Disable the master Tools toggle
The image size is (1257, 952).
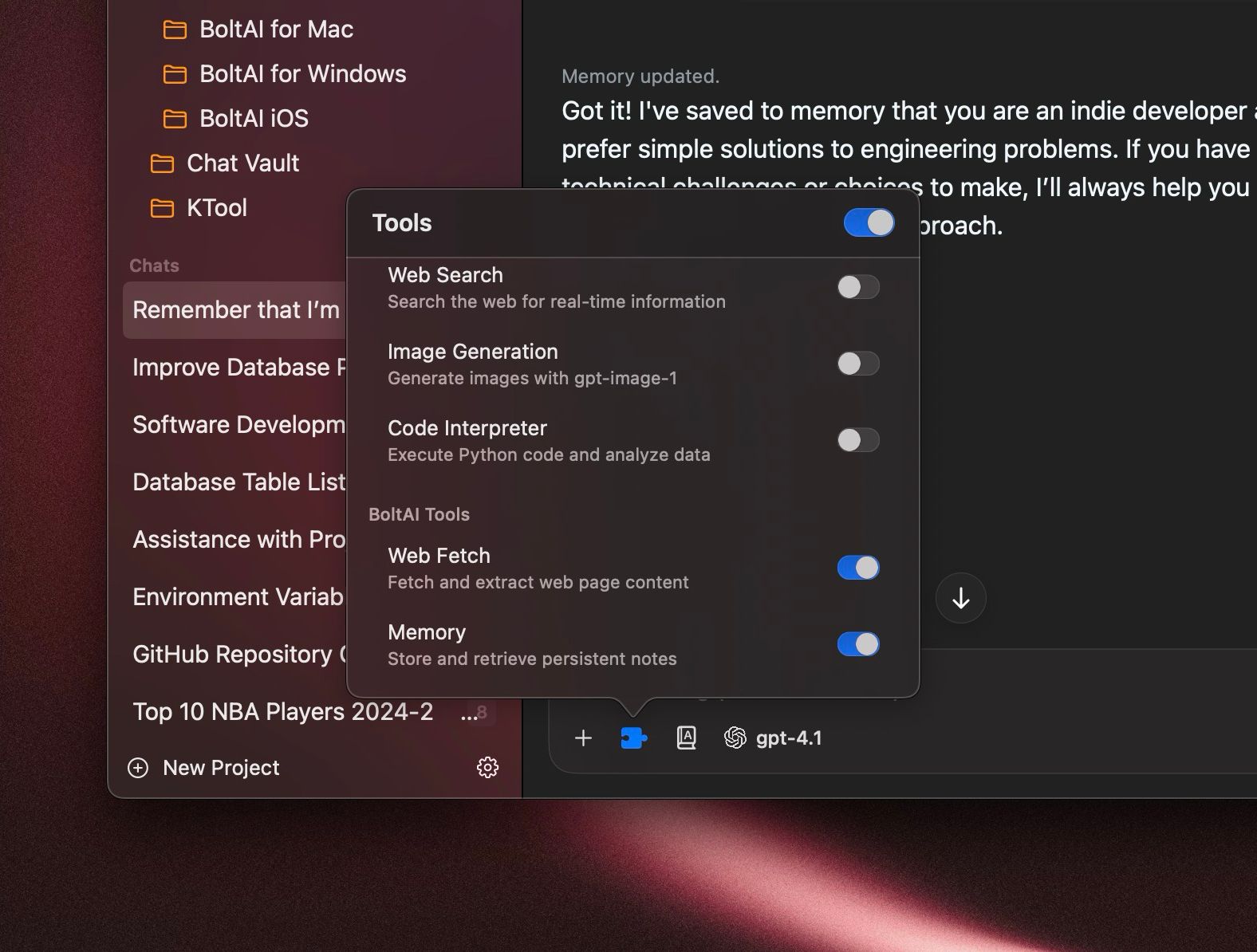point(869,223)
